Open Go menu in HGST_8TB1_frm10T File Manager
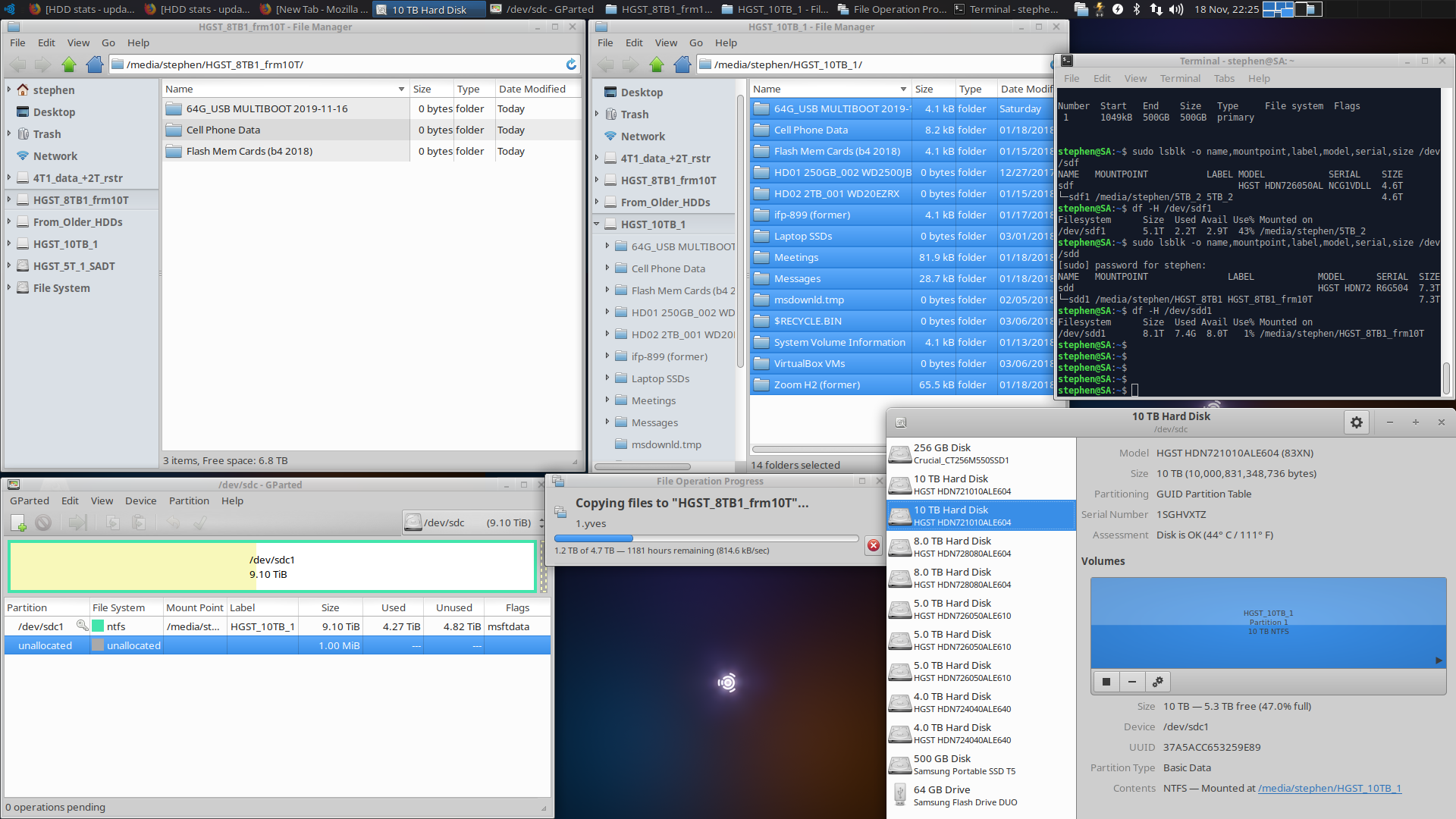The image size is (1456, 819). point(108,42)
